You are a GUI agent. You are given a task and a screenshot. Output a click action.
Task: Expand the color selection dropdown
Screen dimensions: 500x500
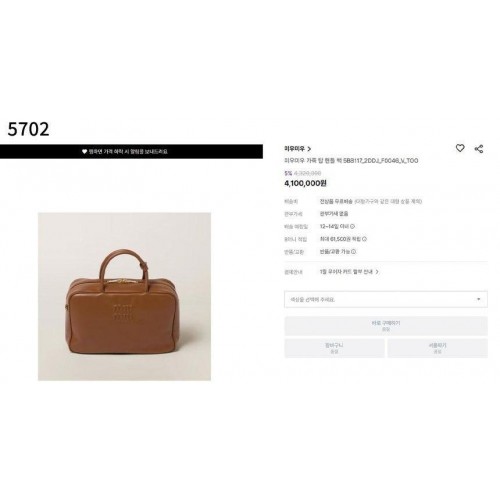pyautogui.click(x=386, y=299)
